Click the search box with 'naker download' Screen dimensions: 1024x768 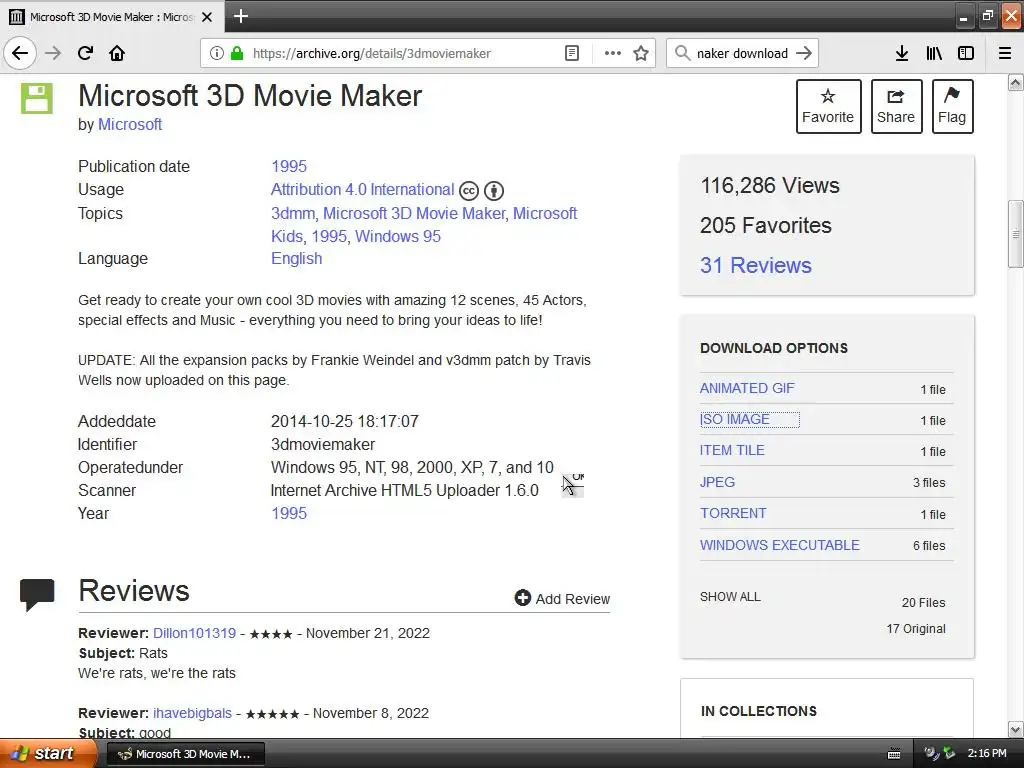(742, 53)
